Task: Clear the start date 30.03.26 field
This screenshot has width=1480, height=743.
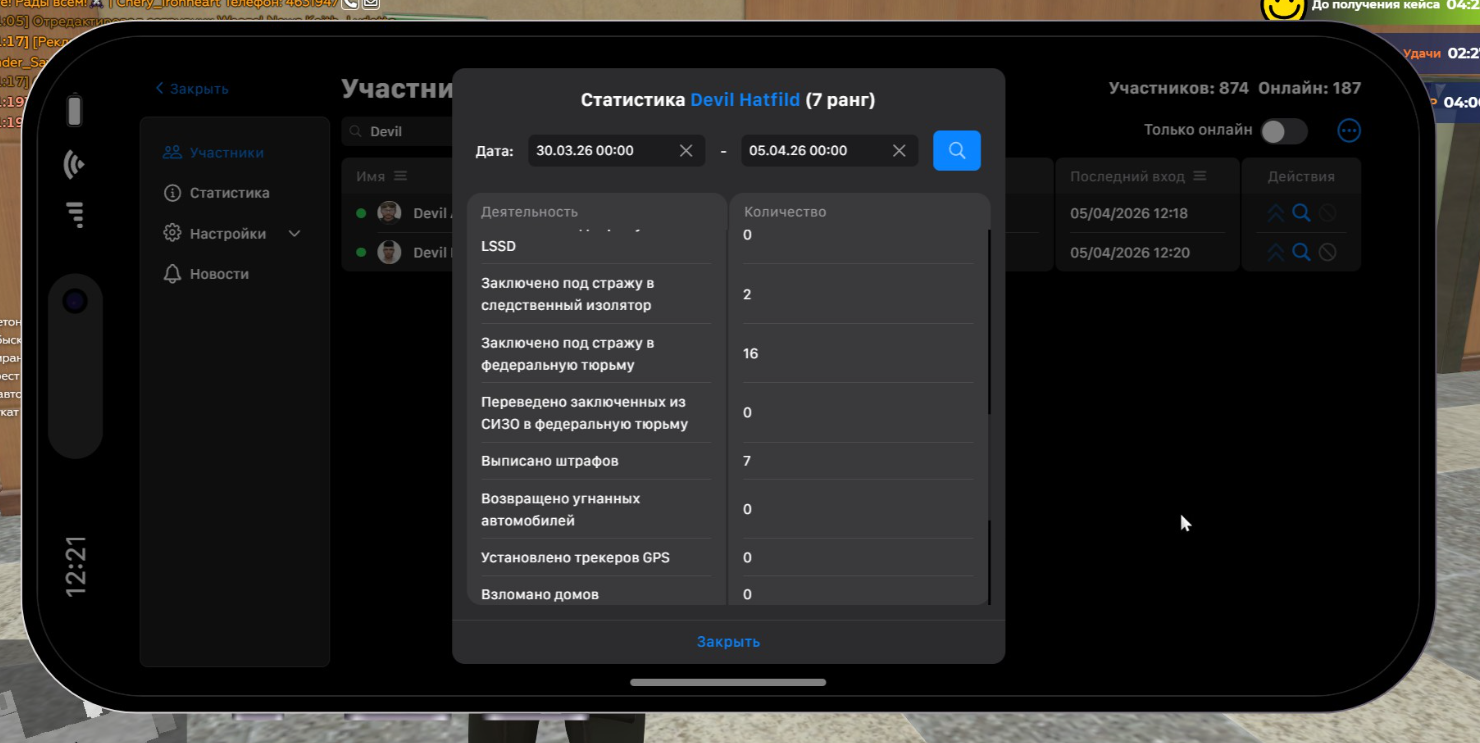Action: (x=686, y=151)
